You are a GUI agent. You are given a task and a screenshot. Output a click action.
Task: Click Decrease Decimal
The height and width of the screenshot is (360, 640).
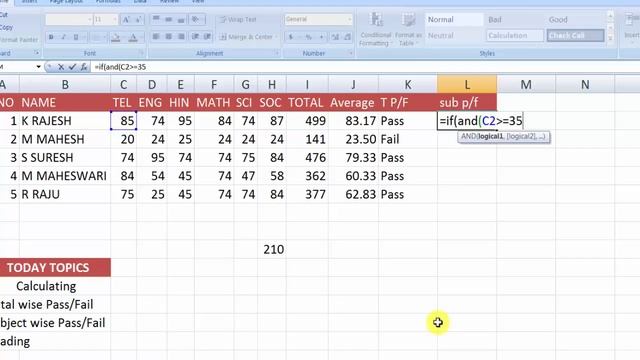(347, 37)
